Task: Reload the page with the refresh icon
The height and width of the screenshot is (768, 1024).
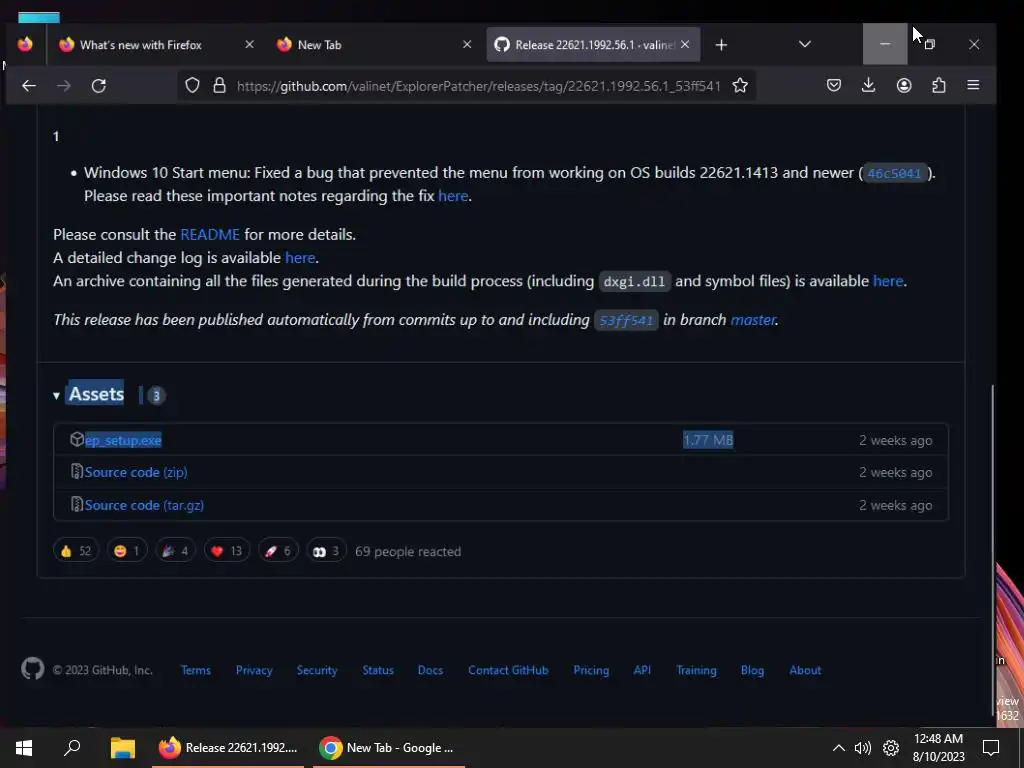Action: 99,86
